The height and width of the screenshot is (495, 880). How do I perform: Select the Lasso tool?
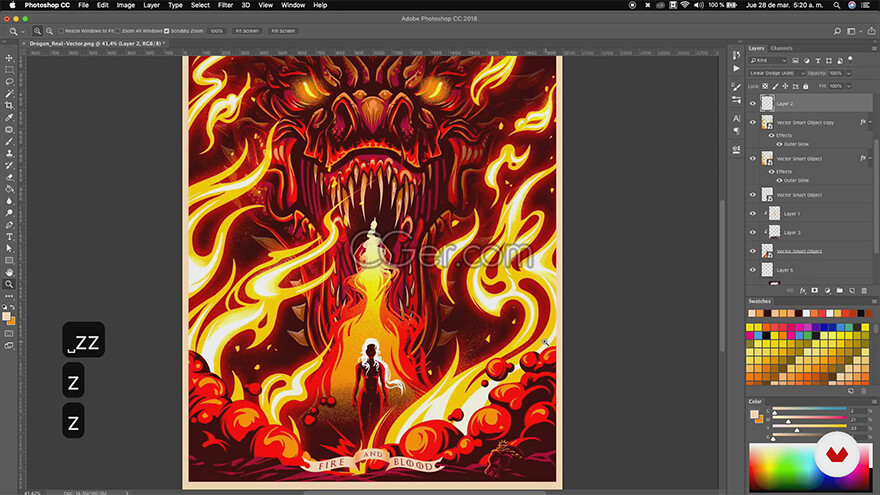pyautogui.click(x=9, y=81)
